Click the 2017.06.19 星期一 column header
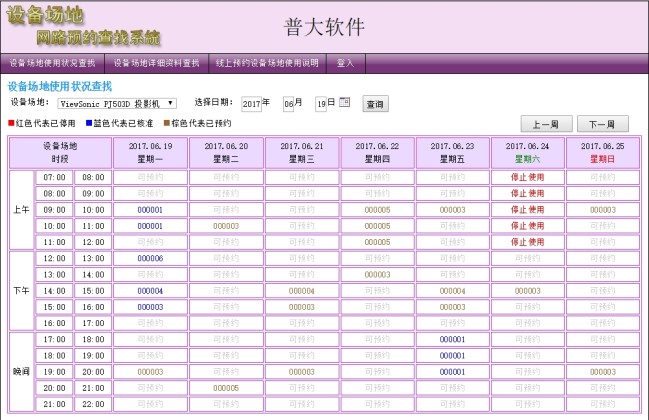This screenshot has width=649, height=420. 150,153
